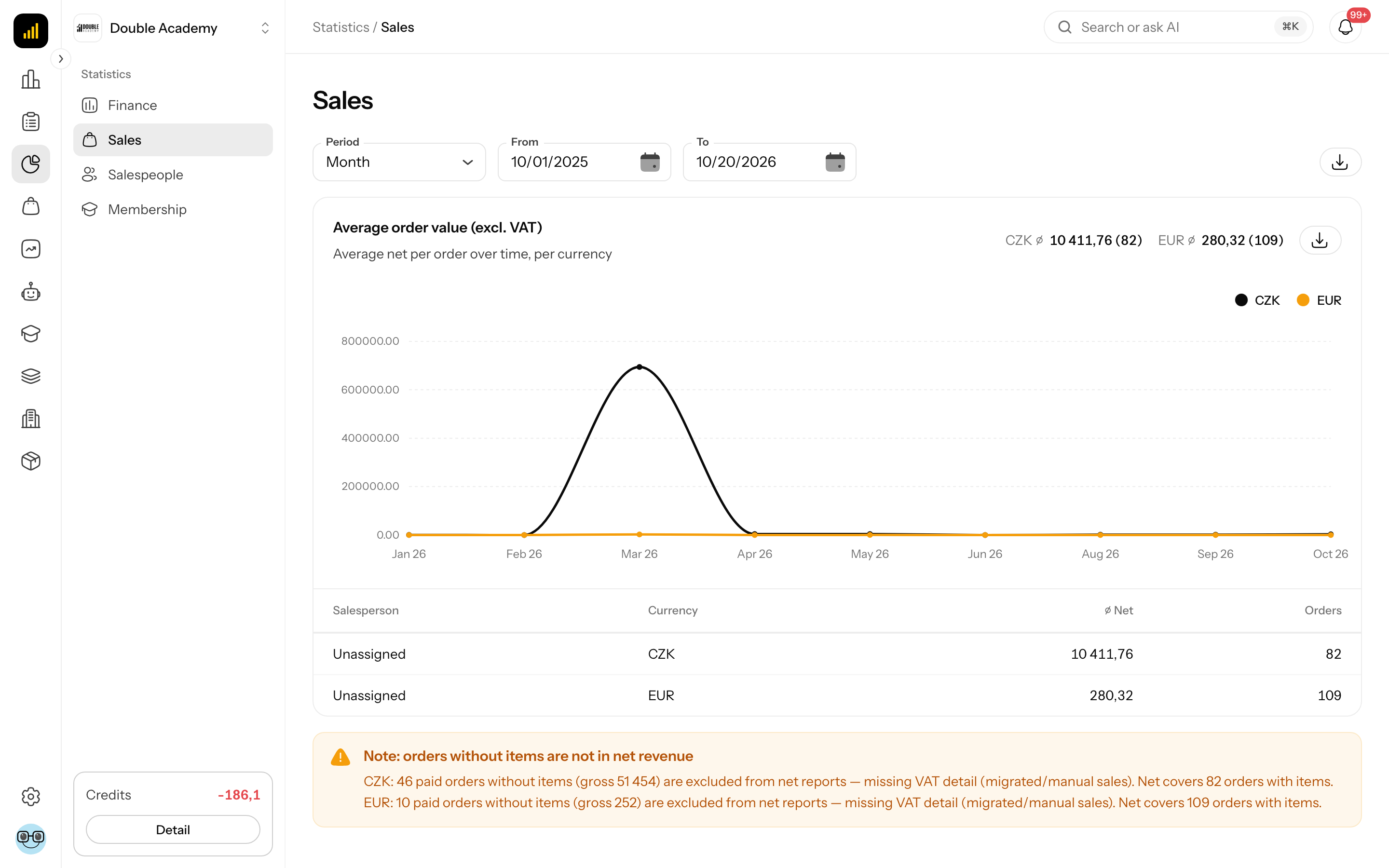The width and height of the screenshot is (1389, 868).
Task: Sort by Orders column header
Action: pyautogui.click(x=1323, y=610)
